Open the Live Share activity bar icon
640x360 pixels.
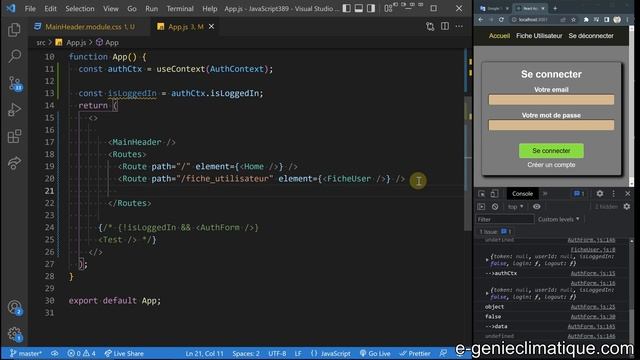[x=14, y=163]
